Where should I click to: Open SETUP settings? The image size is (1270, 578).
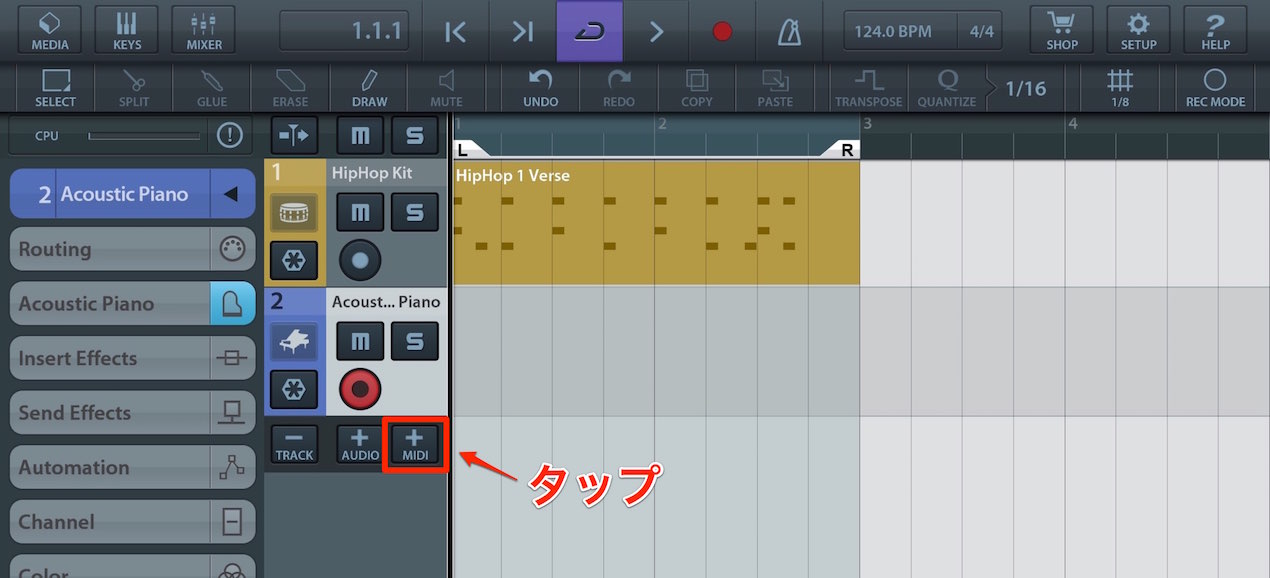(1138, 30)
